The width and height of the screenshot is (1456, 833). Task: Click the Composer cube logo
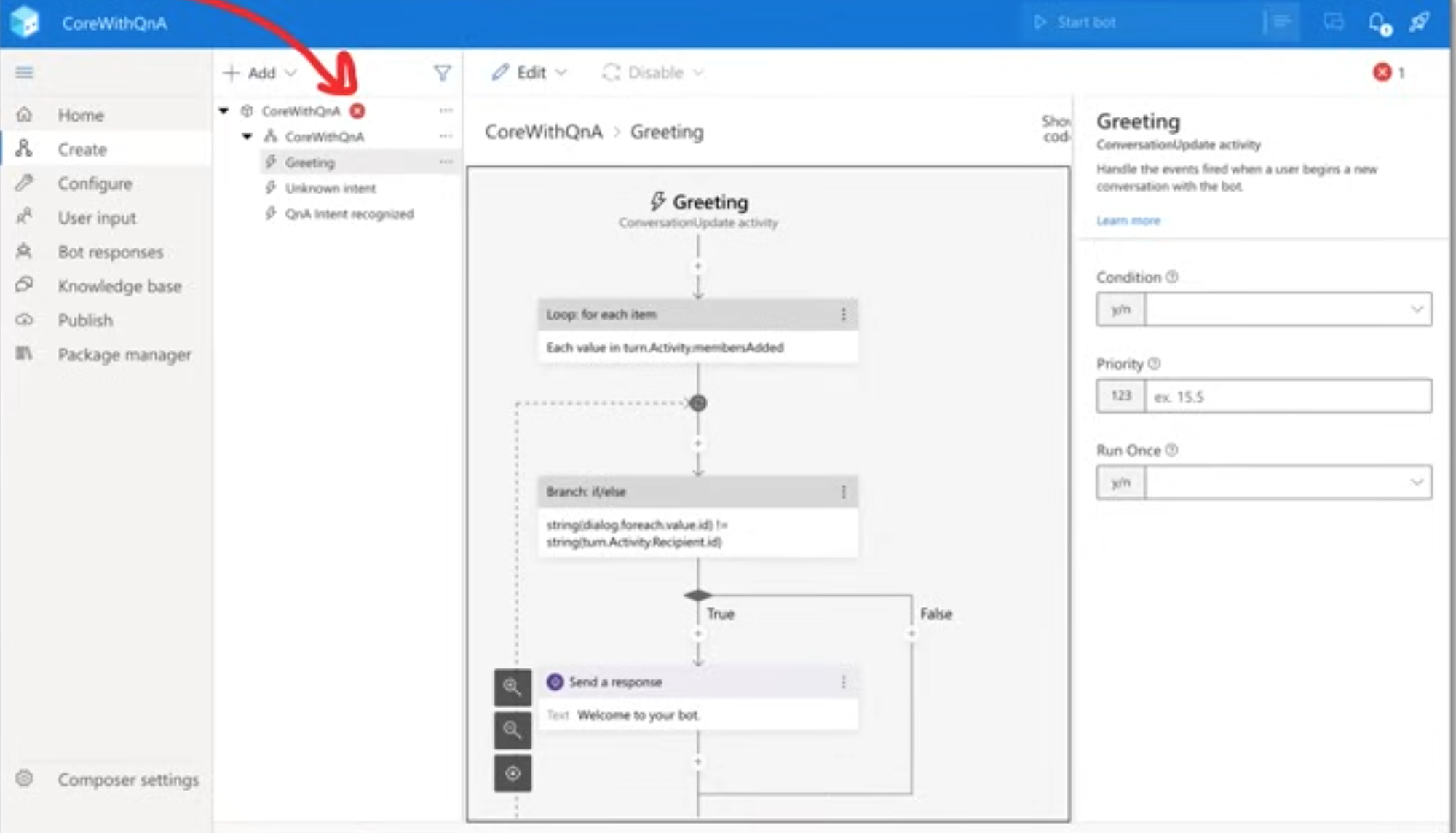tap(24, 22)
